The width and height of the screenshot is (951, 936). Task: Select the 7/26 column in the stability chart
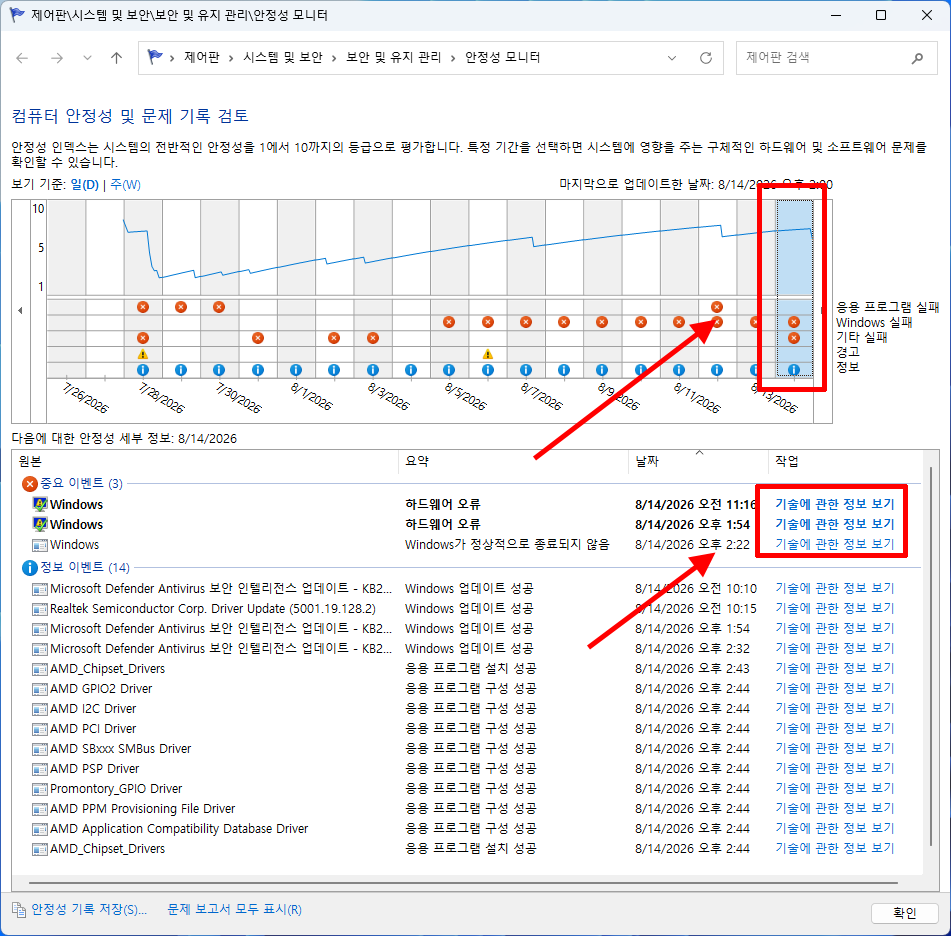[67, 289]
